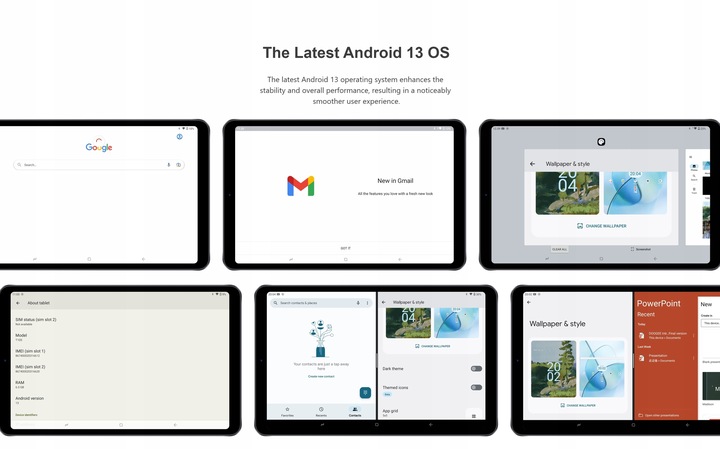Switch to the Recents tab
The width and height of the screenshot is (720, 449).
321,411
